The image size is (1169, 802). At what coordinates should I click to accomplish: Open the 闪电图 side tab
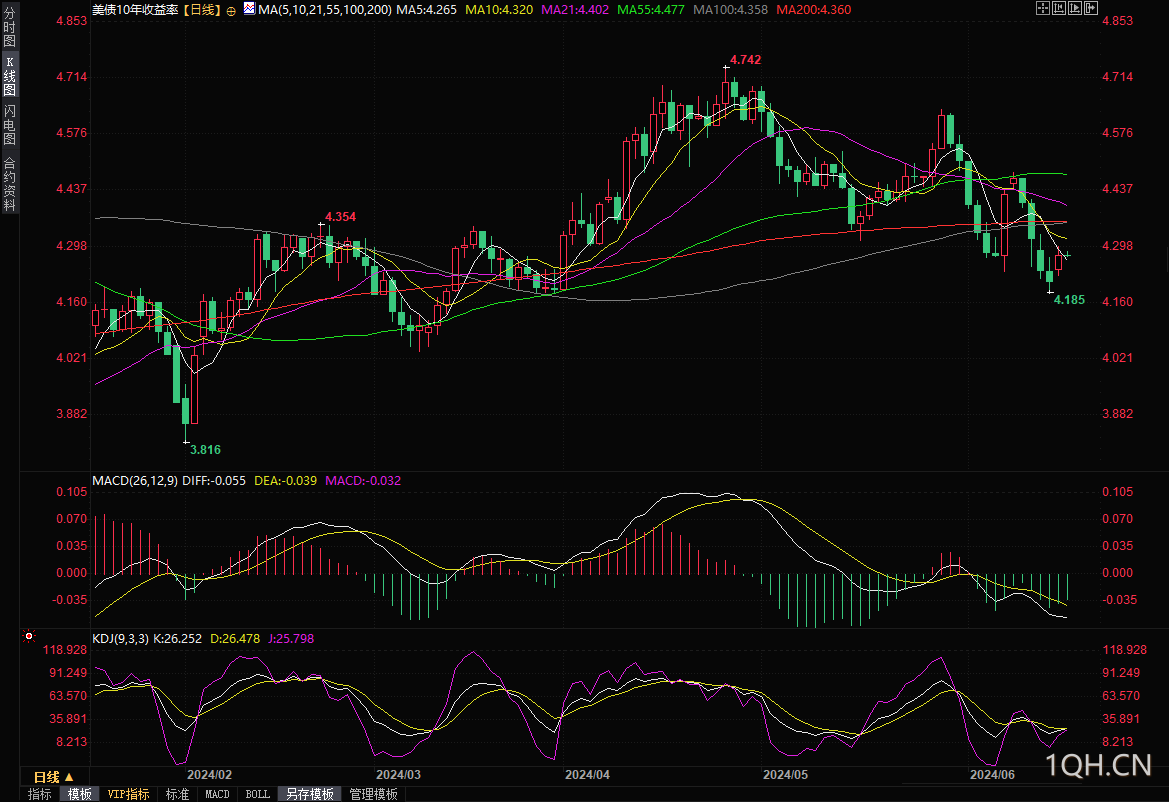[x=9, y=124]
